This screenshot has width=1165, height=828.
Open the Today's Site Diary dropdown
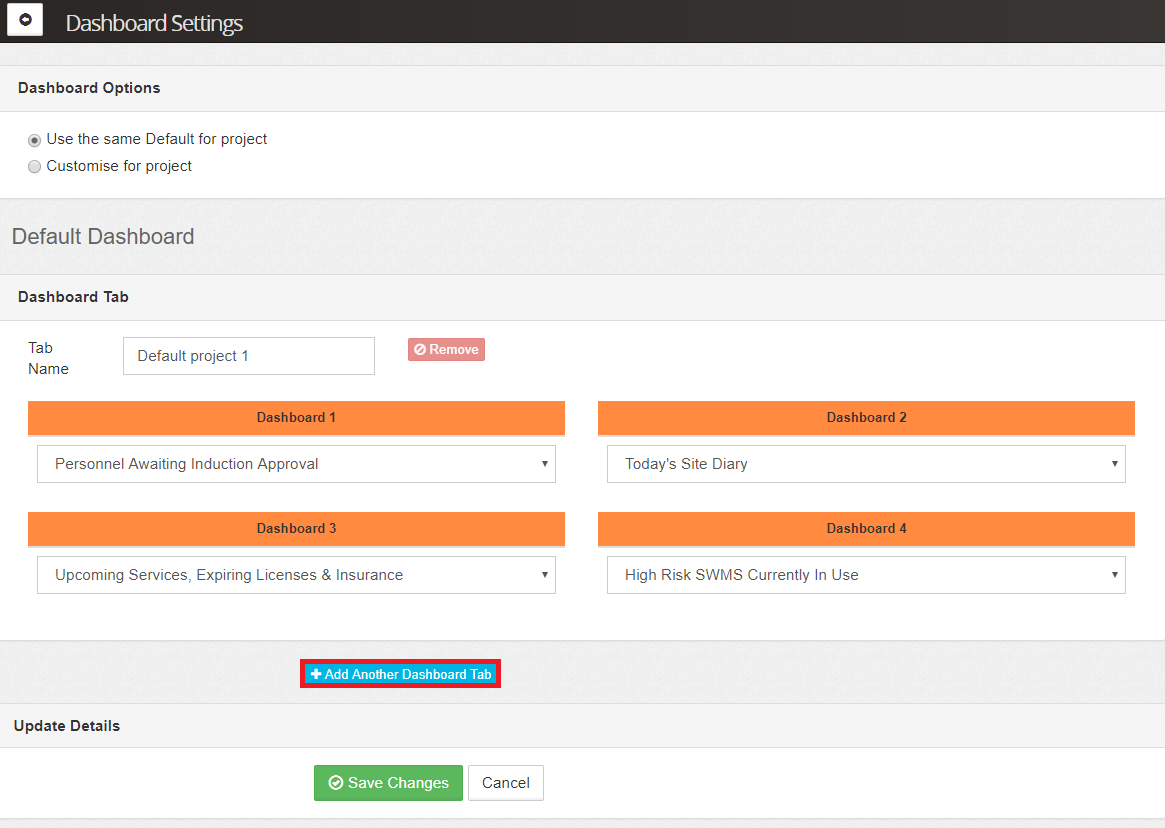866,464
